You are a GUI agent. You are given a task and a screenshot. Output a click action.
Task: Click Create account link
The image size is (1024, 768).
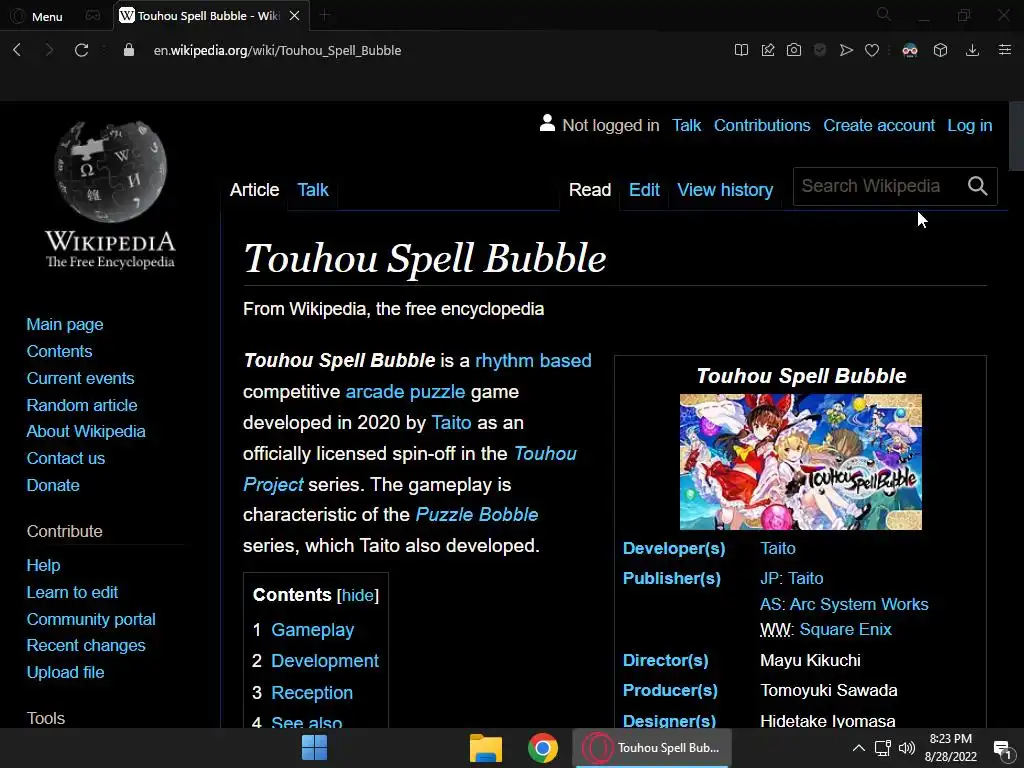879,125
